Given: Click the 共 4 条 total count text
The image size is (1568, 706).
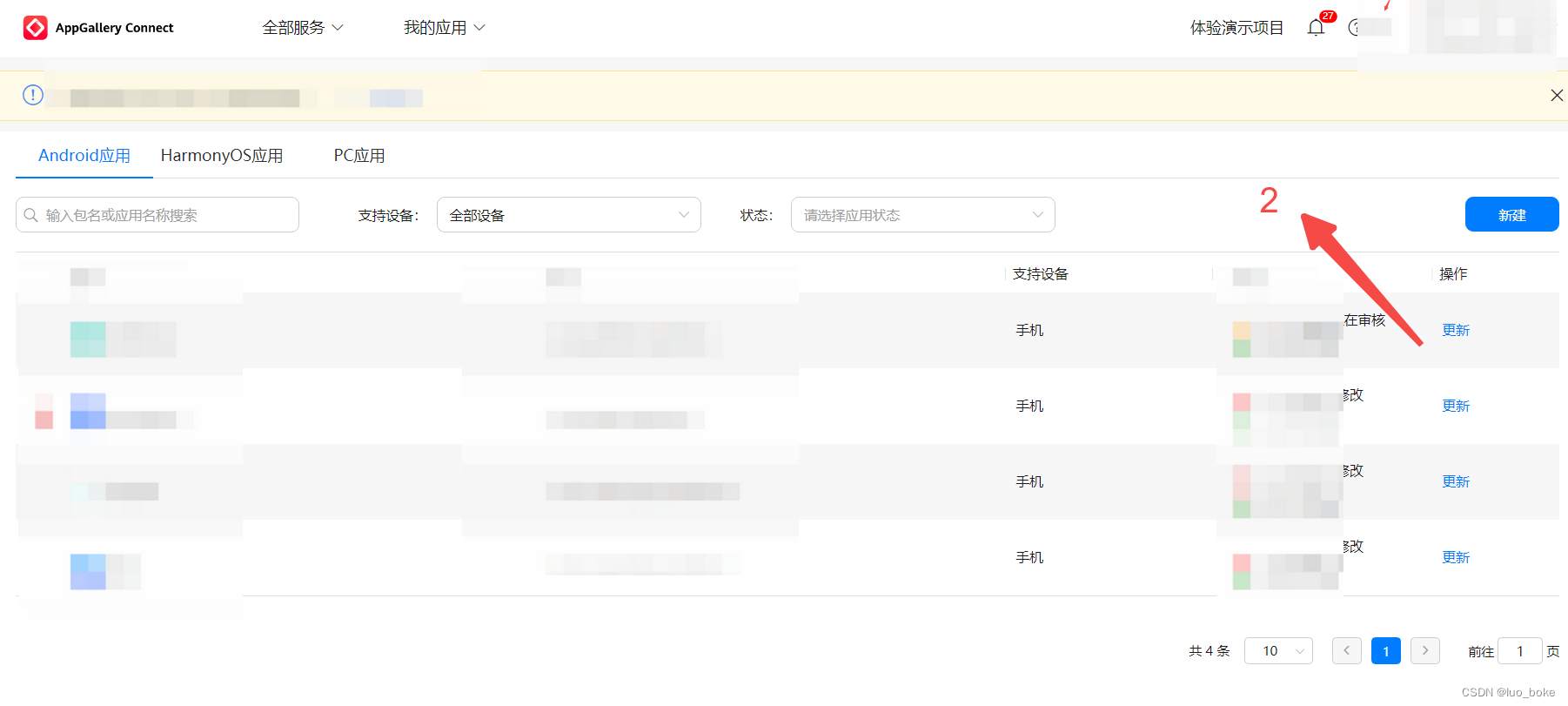Looking at the screenshot, I should 1210,651.
